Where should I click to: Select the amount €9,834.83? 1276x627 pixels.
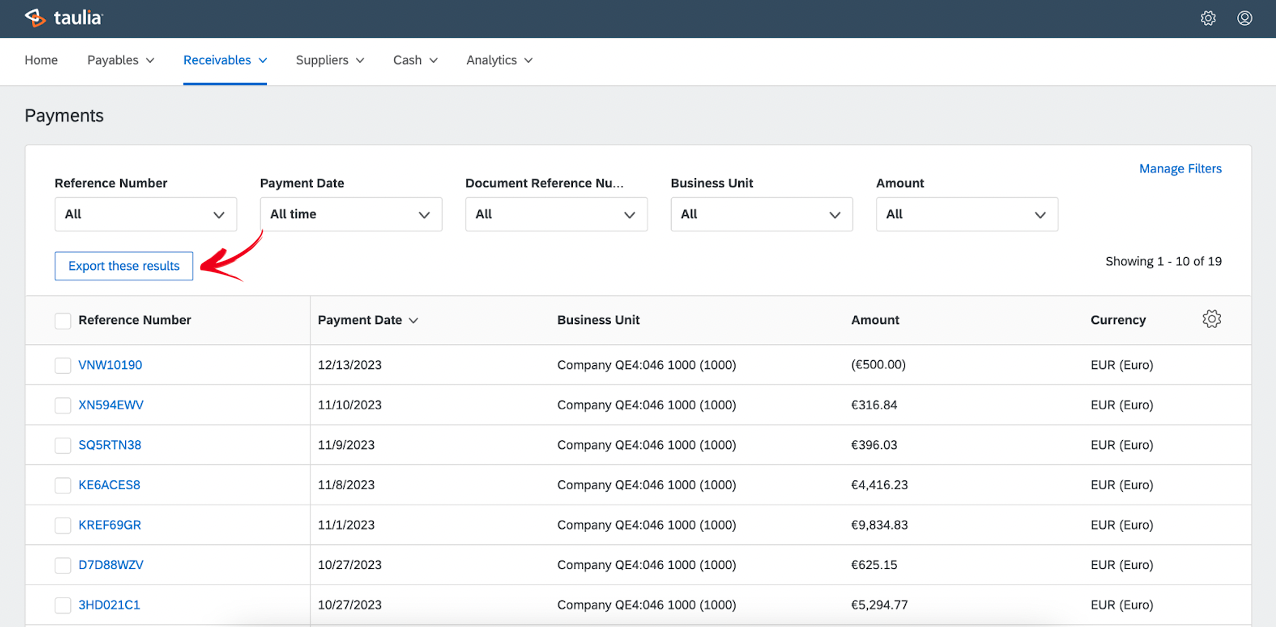pyautogui.click(x=879, y=525)
